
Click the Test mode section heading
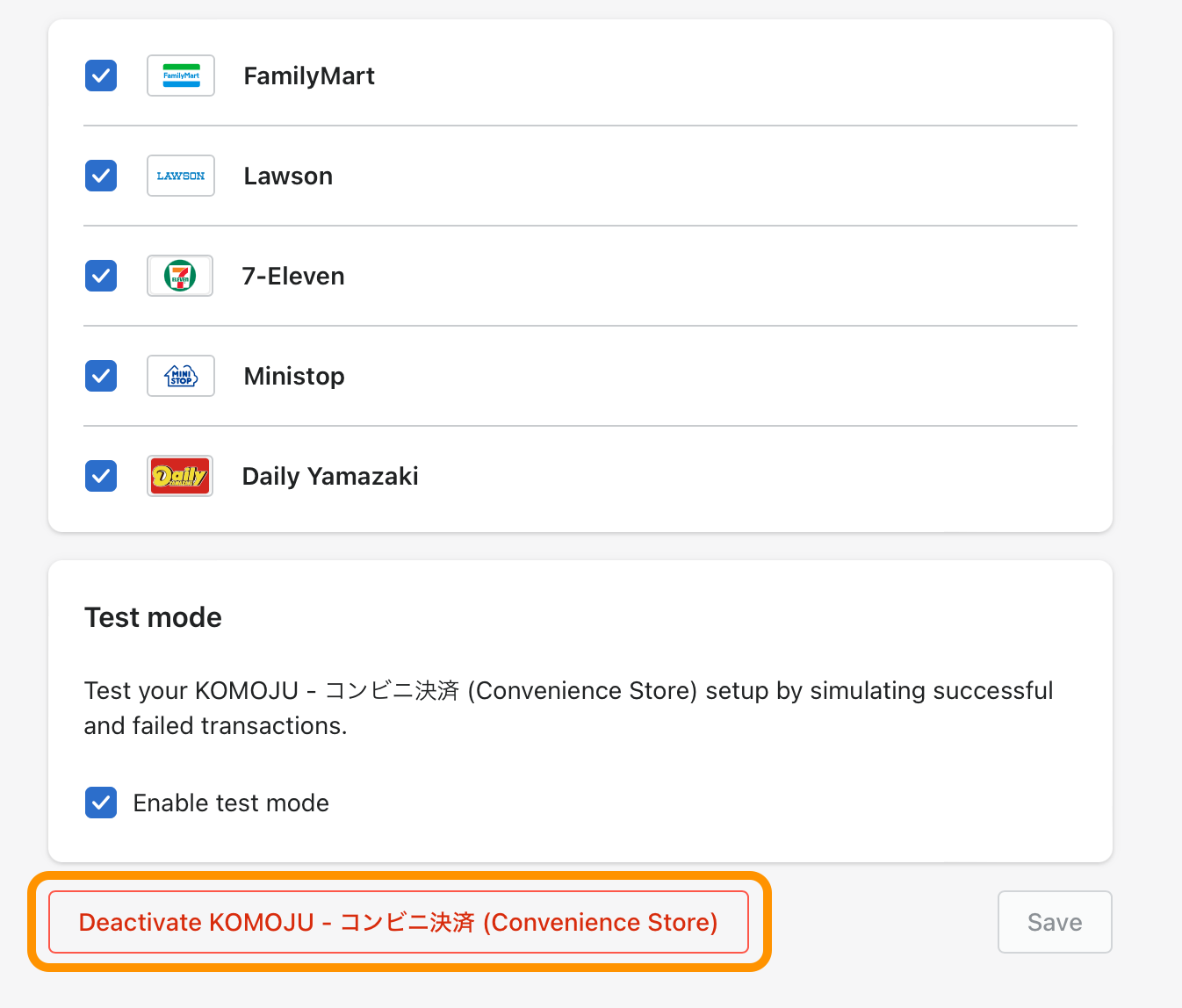click(x=153, y=617)
